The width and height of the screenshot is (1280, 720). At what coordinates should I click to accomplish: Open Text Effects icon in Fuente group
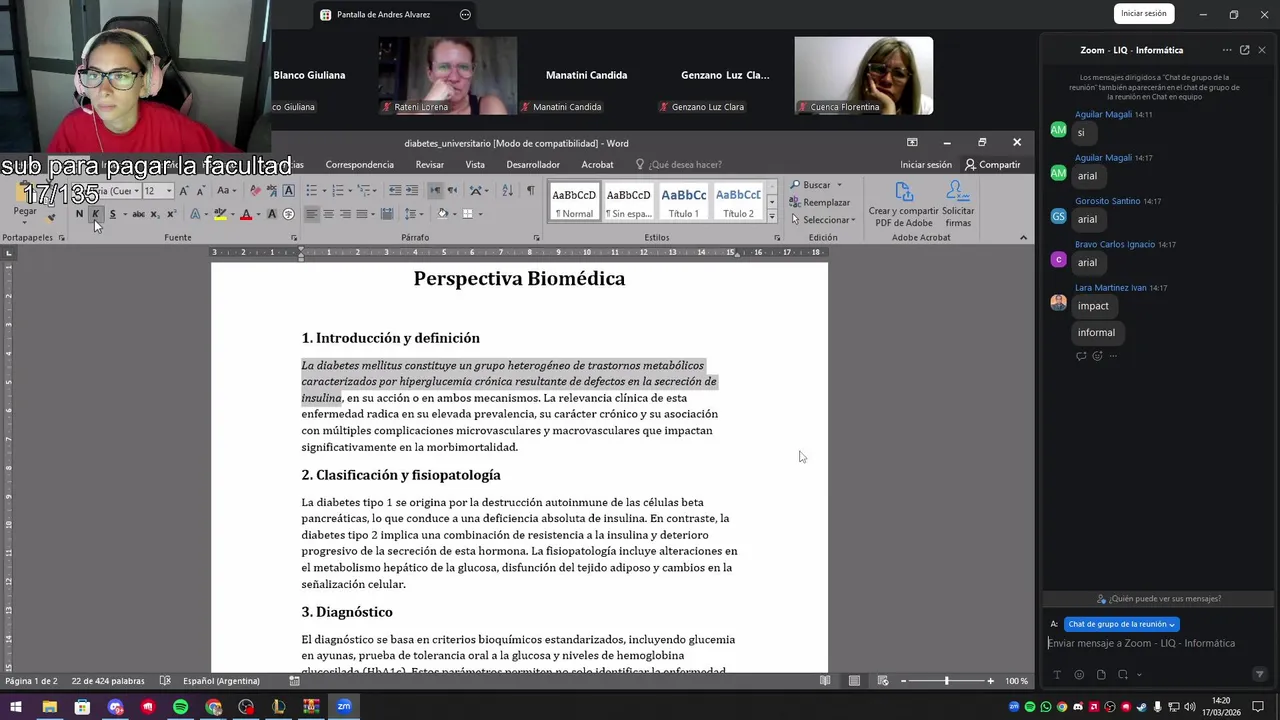[195, 214]
